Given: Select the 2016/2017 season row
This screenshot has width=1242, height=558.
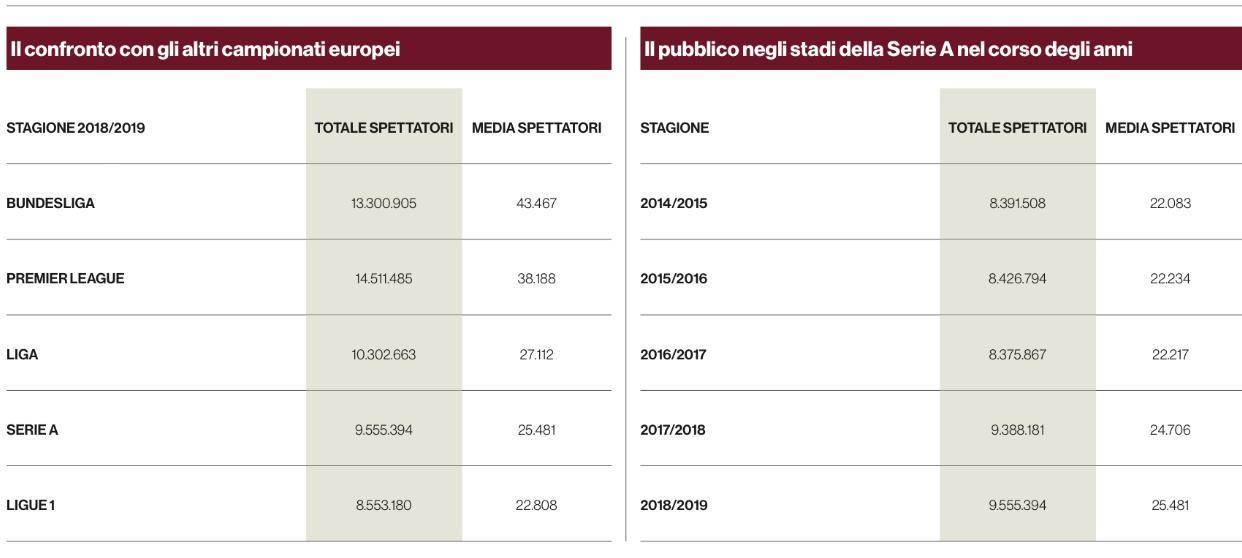Looking at the screenshot, I should coord(940,354).
